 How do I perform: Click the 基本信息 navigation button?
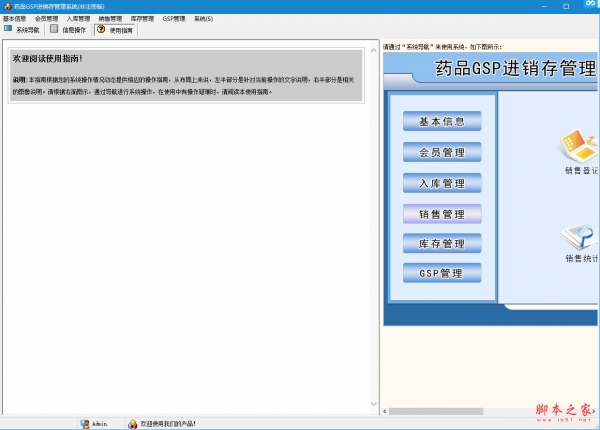point(442,121)
